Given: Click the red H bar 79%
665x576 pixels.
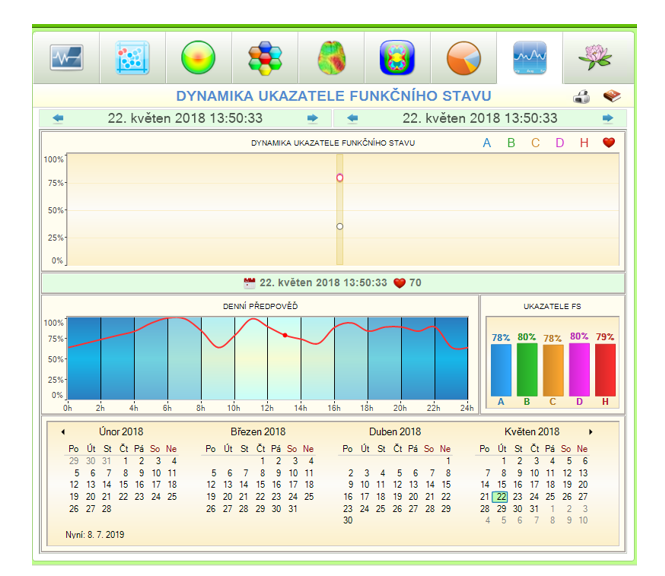Looking at the screenshot, I should pos(605,370).
